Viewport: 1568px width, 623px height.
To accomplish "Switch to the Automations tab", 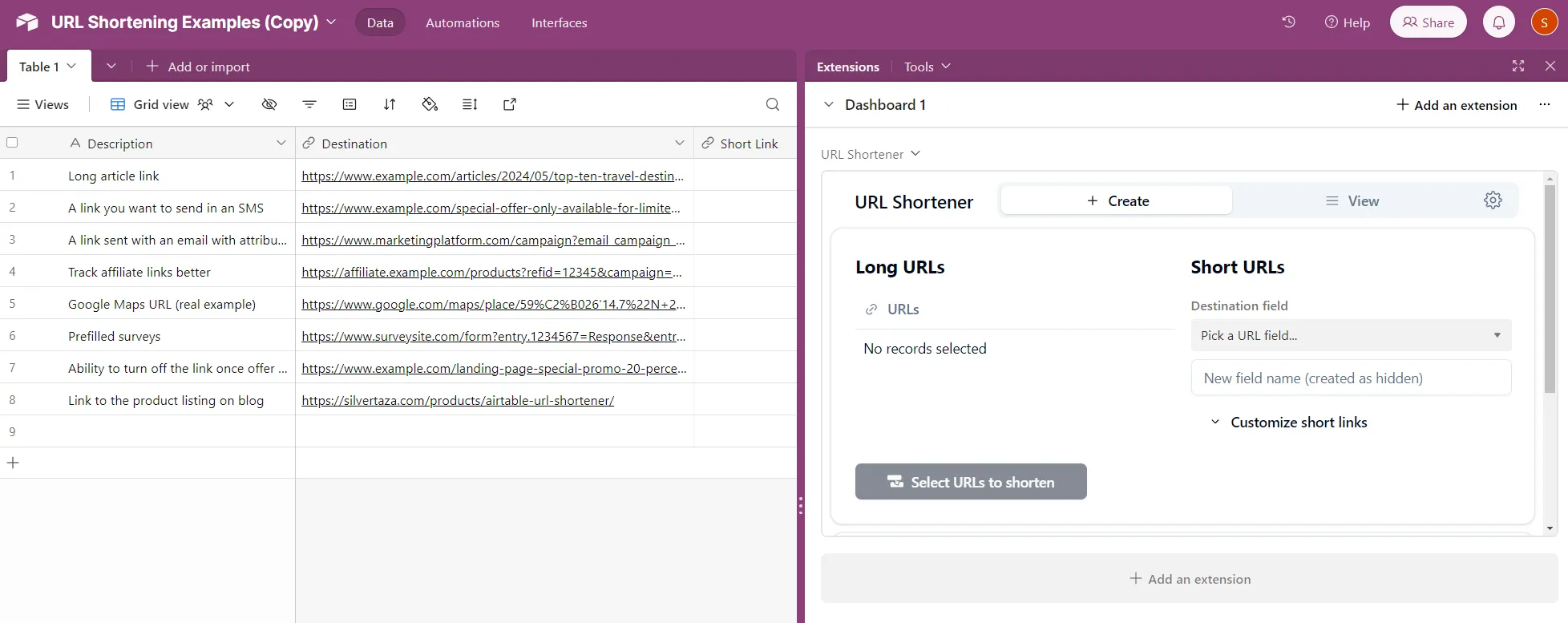I will click(462, 22).
